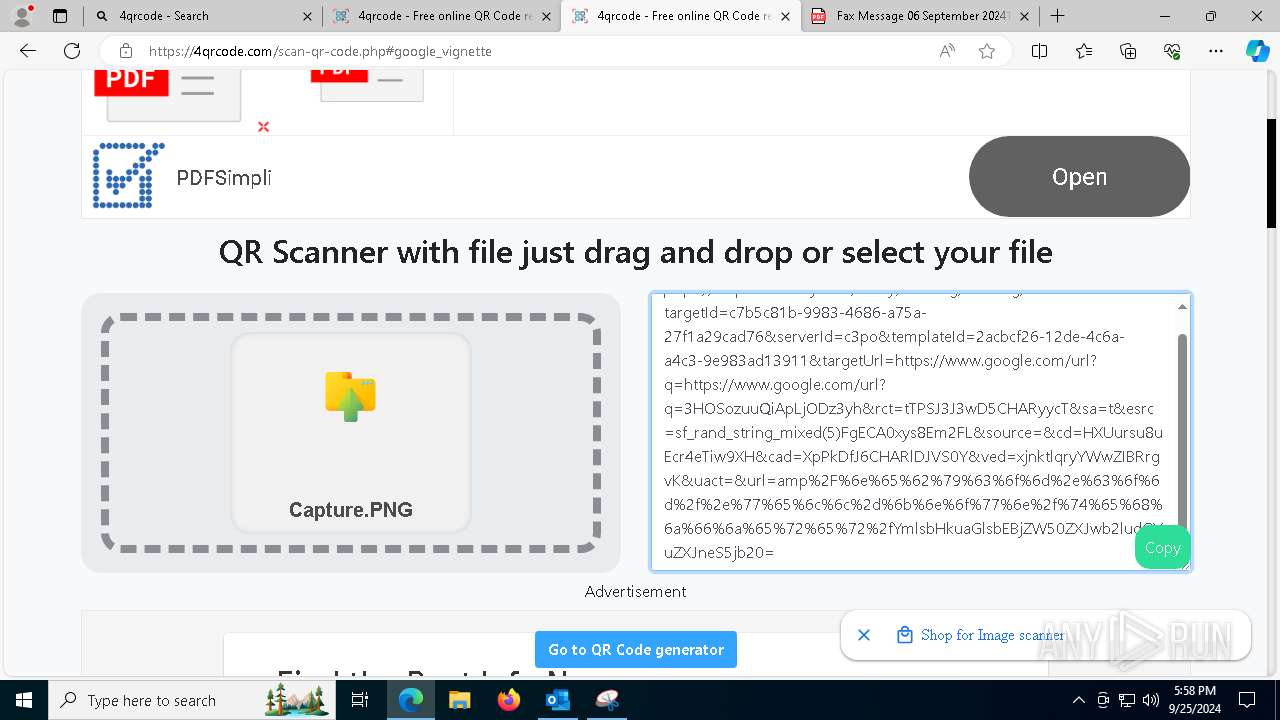Open Microsoft Edge from the taskbar
The width and height of the screenshot is (1280, 720).
411,700
